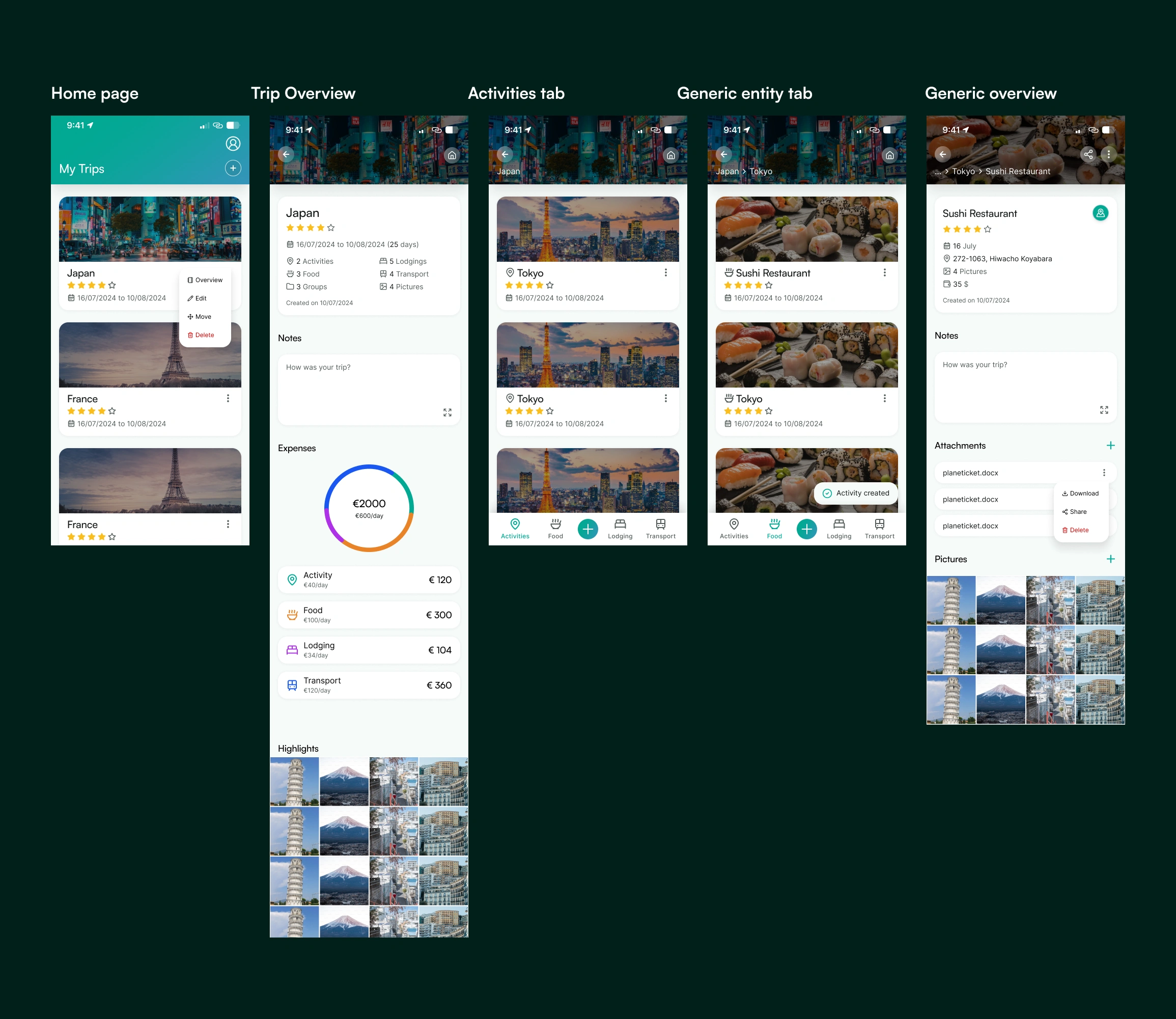Open the profile icon on Home page
1176x1019 pixels.
[233, 143]
